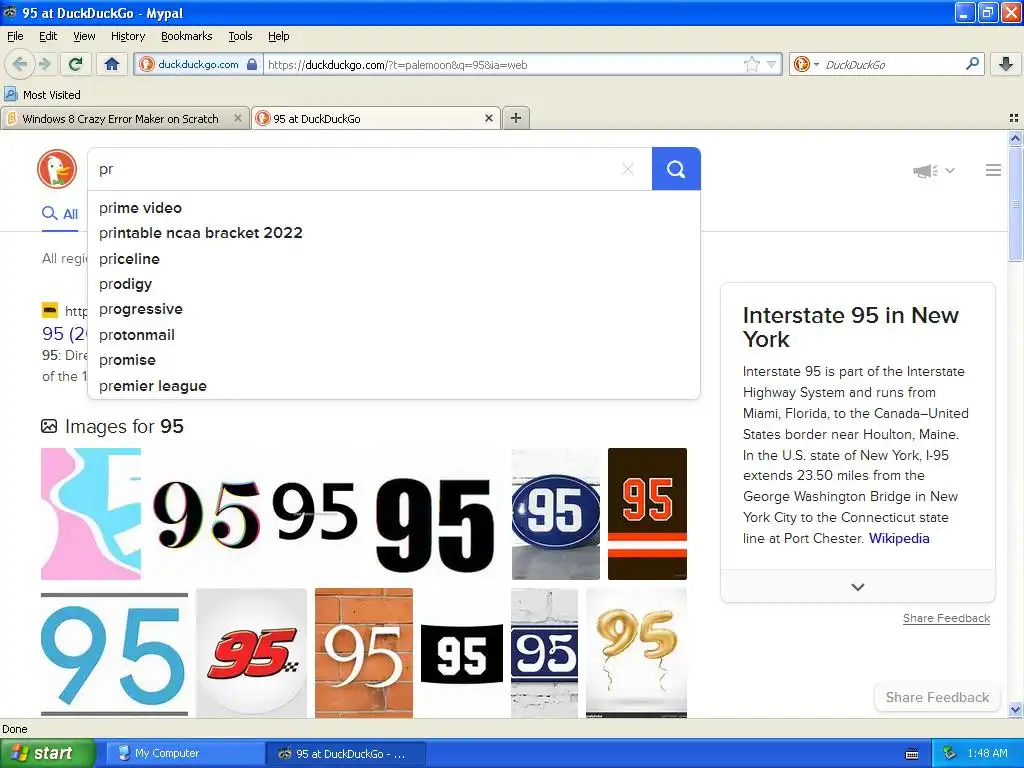The width and height of the screenshot is (1024, 768).
Task: Choose the 'prodigy' suggestion
Action: click(394, 284)
